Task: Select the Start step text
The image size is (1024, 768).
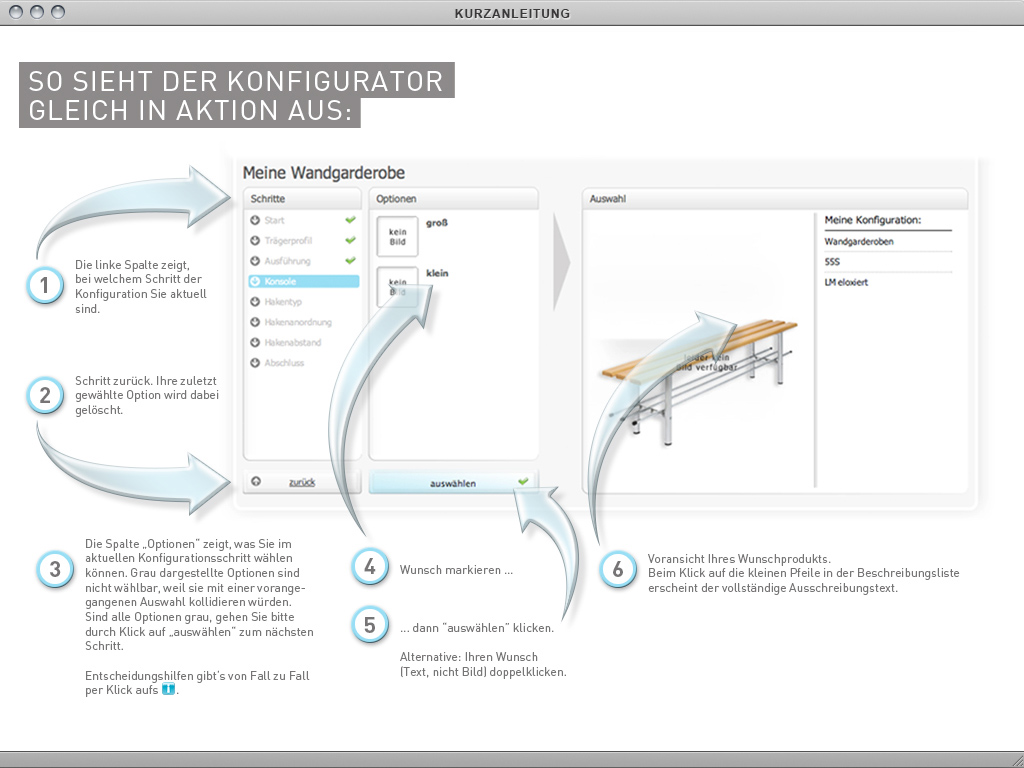Action: [x=274, y=221]
